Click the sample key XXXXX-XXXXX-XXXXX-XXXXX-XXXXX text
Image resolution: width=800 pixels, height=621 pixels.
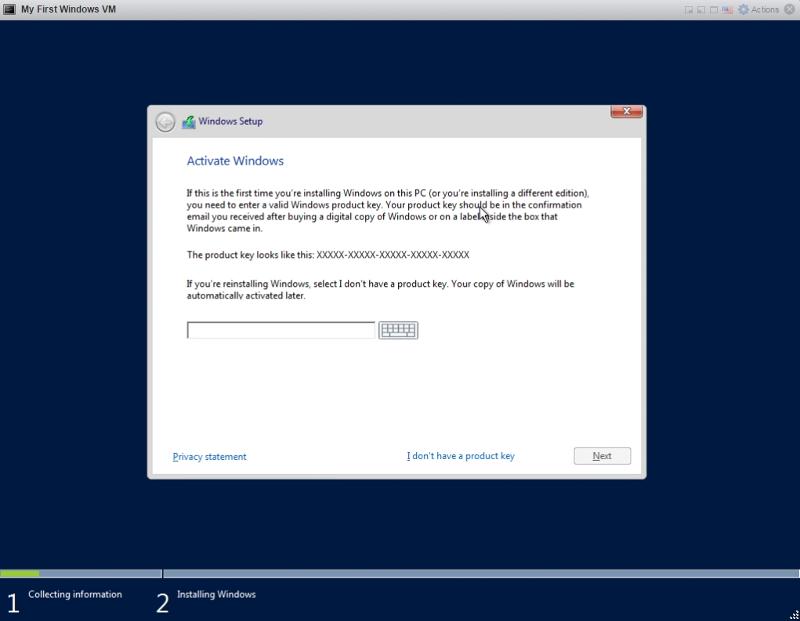point(393,255)
